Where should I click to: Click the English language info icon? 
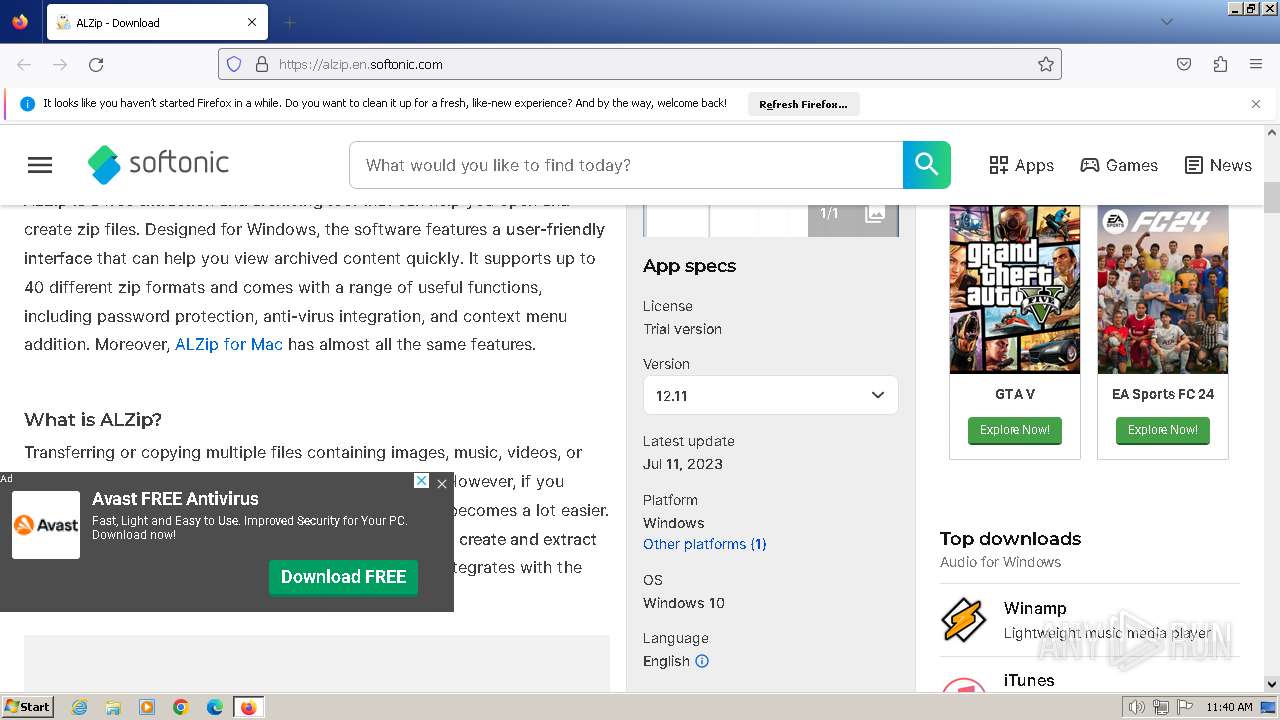pyautogui.click(x=702, y=661)
